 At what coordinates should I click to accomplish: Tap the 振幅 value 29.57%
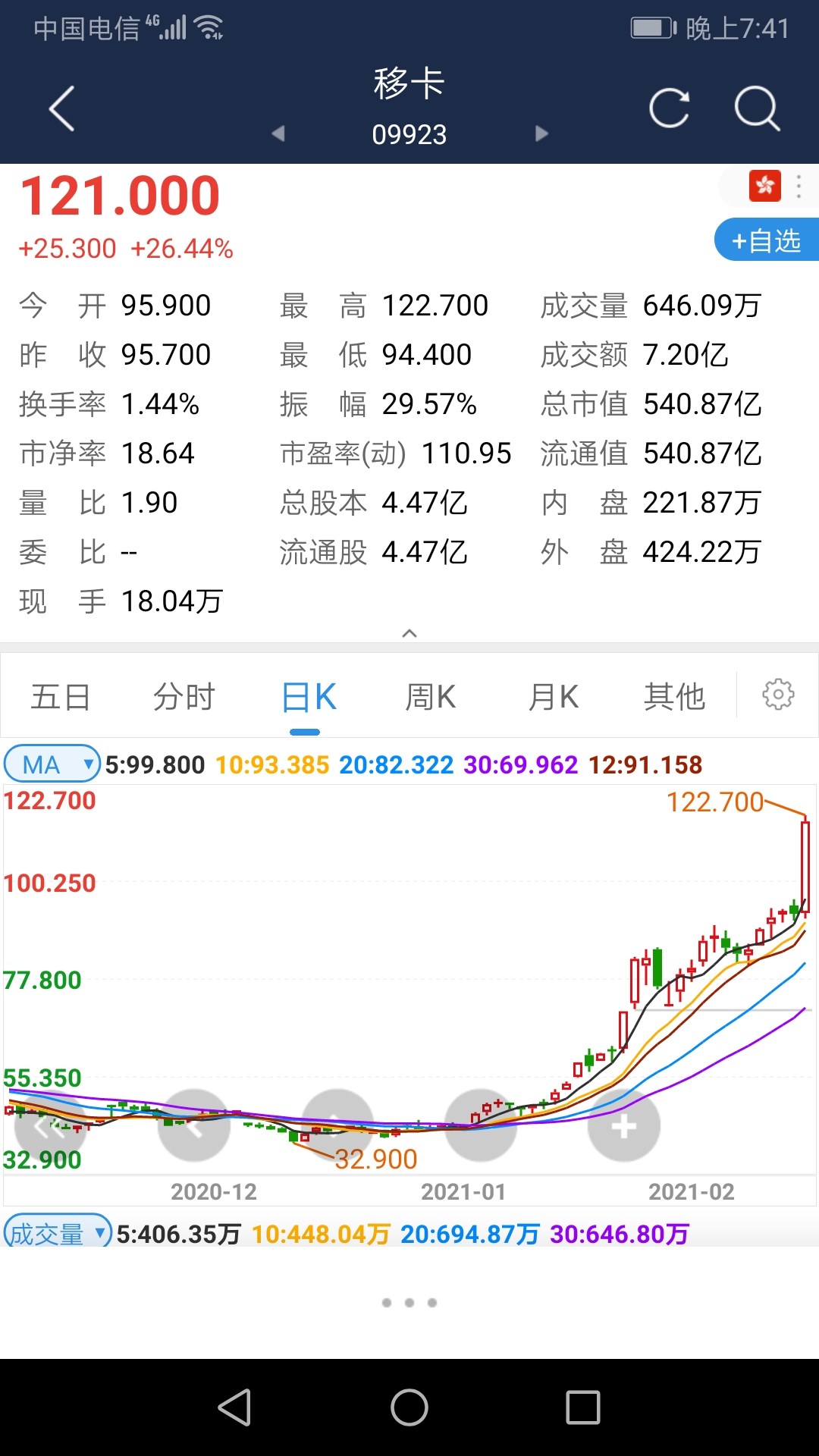tap(429, 404)
